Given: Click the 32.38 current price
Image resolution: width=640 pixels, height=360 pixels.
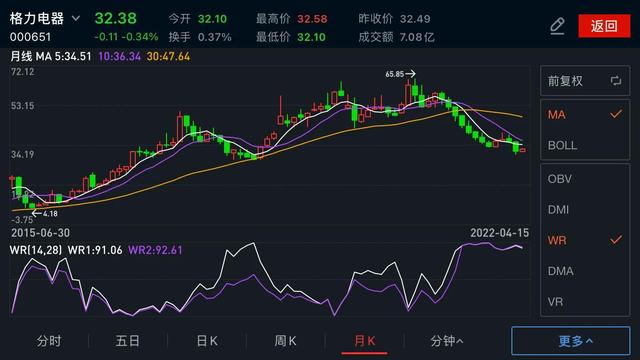Looking at the screenshot, I should pyautogui.click(x=116, y=18).
